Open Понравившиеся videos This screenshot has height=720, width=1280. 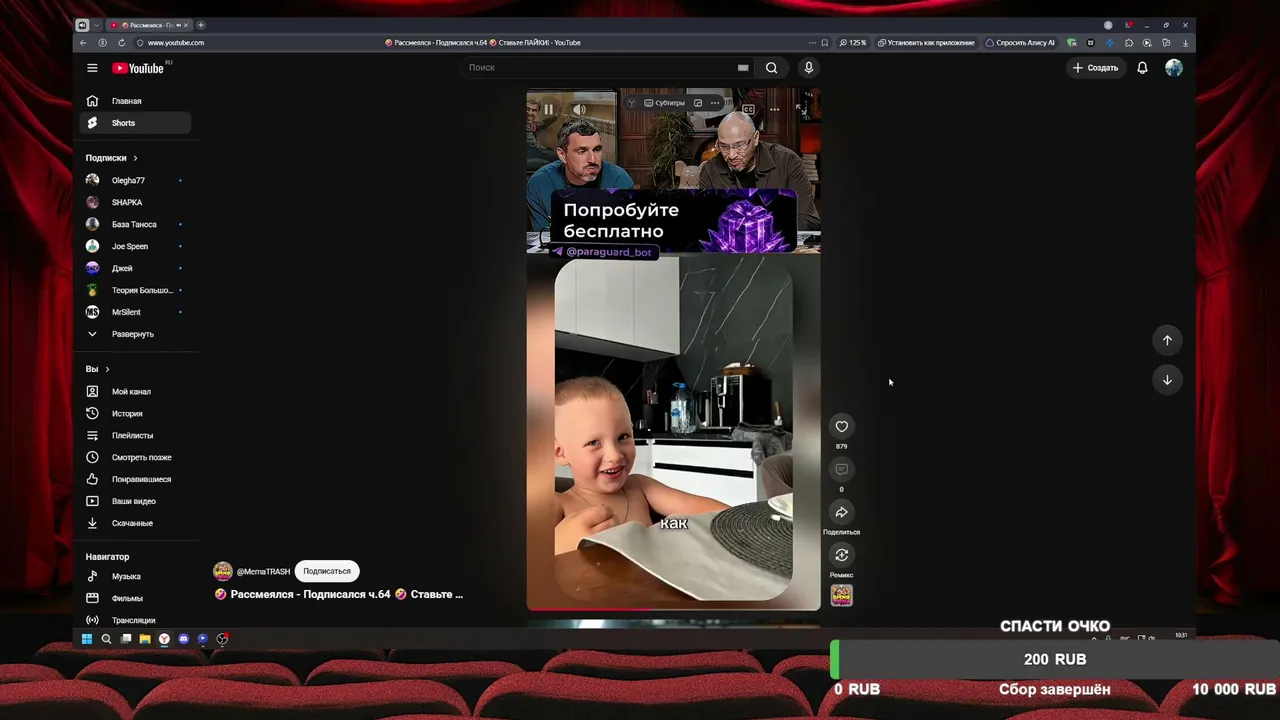[x=136, y=480]
